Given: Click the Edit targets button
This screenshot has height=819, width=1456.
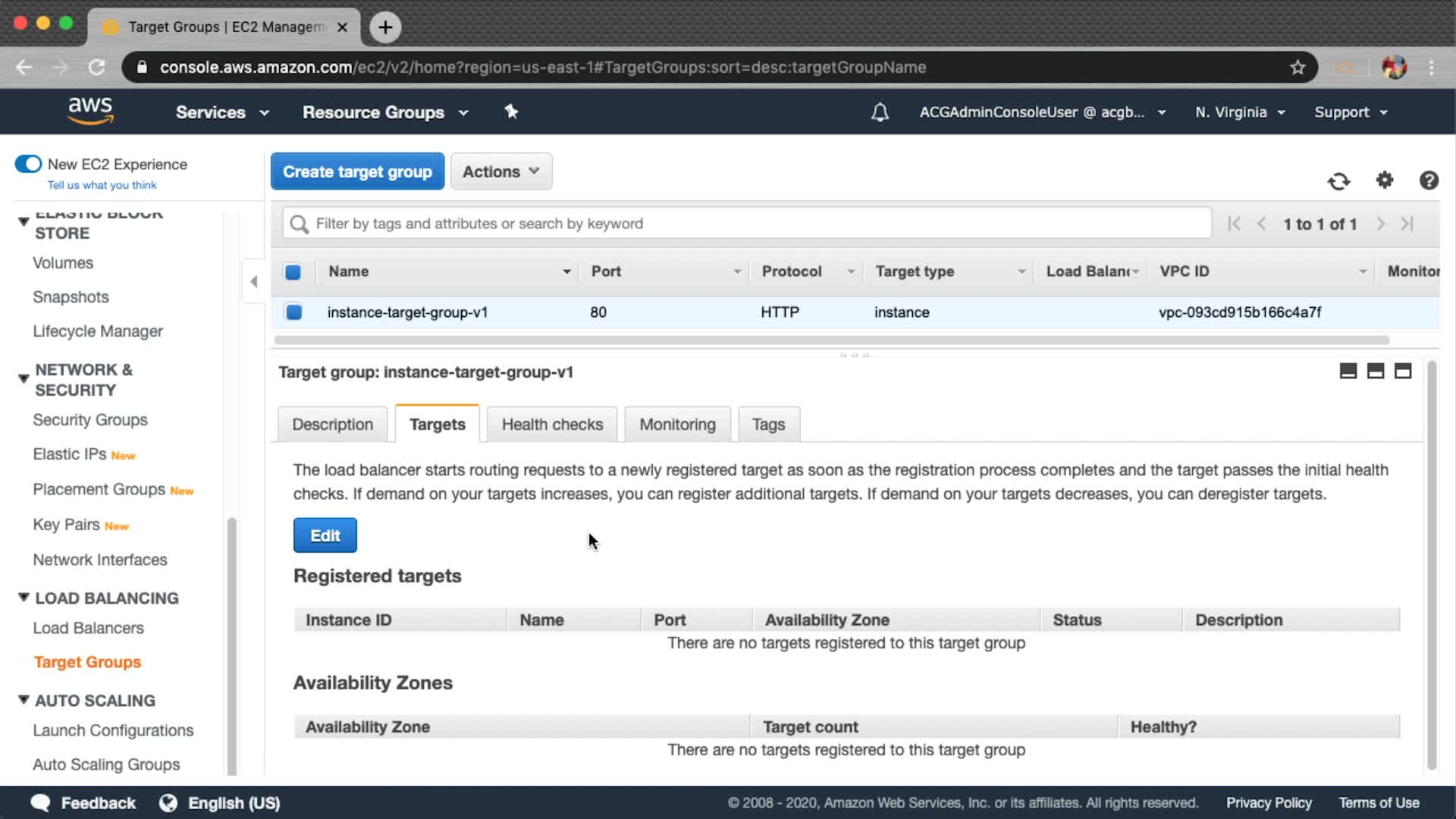Looking at the screenshot, I should (x=325, y=535).
